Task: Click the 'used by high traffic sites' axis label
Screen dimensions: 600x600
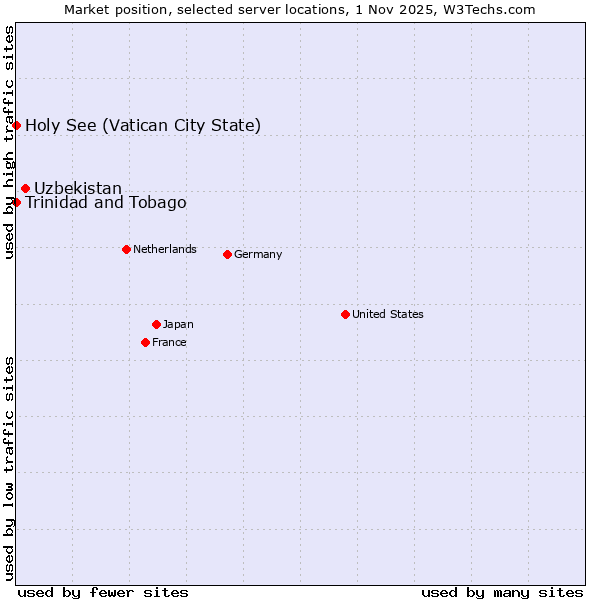Action: (x=9, y=142)
